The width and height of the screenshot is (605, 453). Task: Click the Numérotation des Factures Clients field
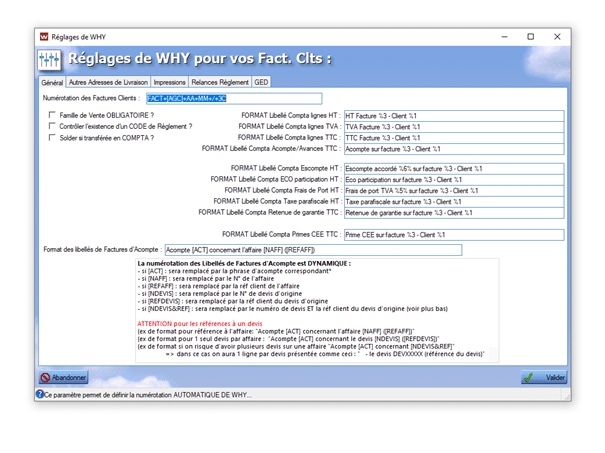[234, 99]
